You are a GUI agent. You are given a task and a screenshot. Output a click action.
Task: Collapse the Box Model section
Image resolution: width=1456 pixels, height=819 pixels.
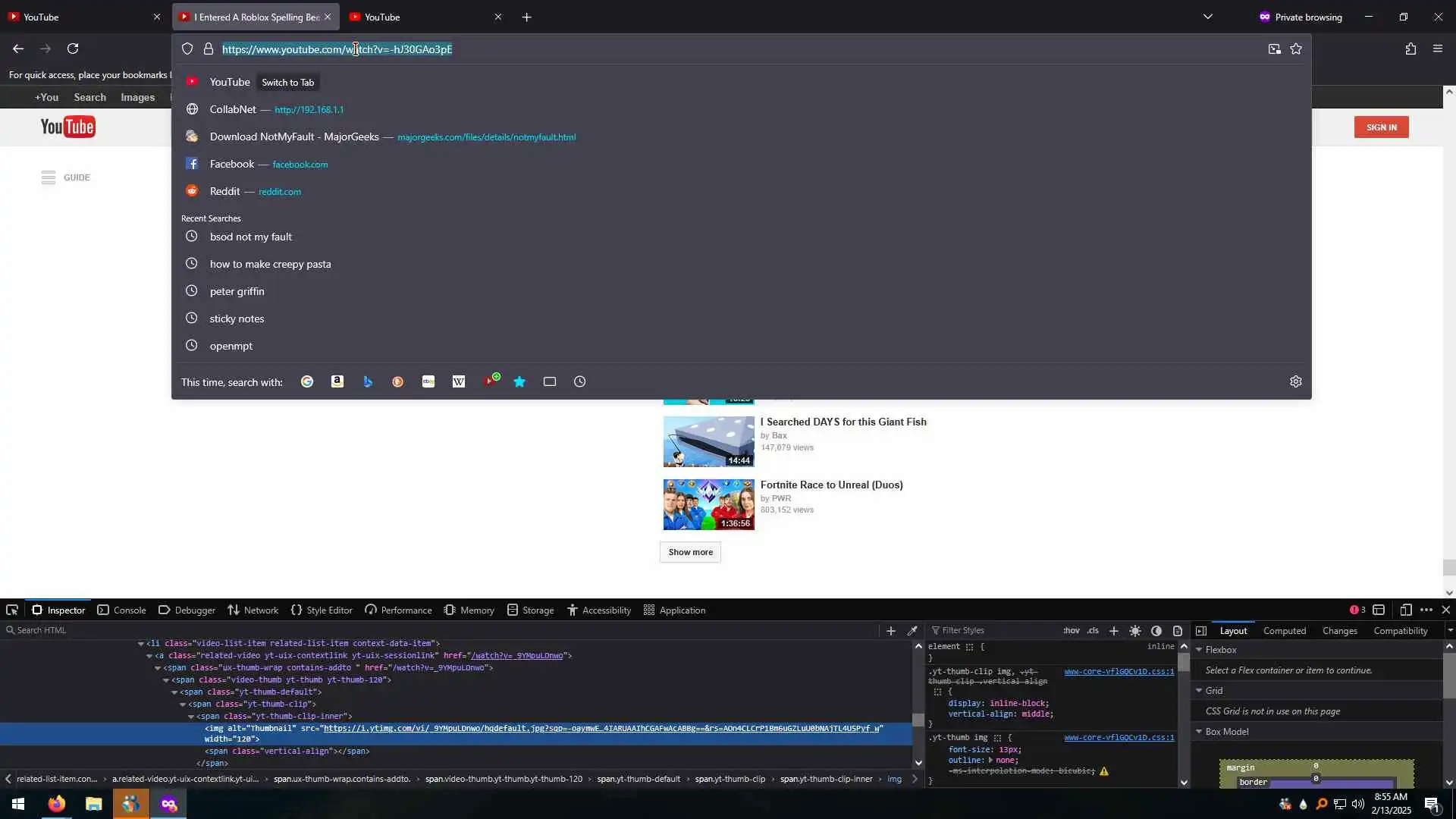tap(1200, 732)
